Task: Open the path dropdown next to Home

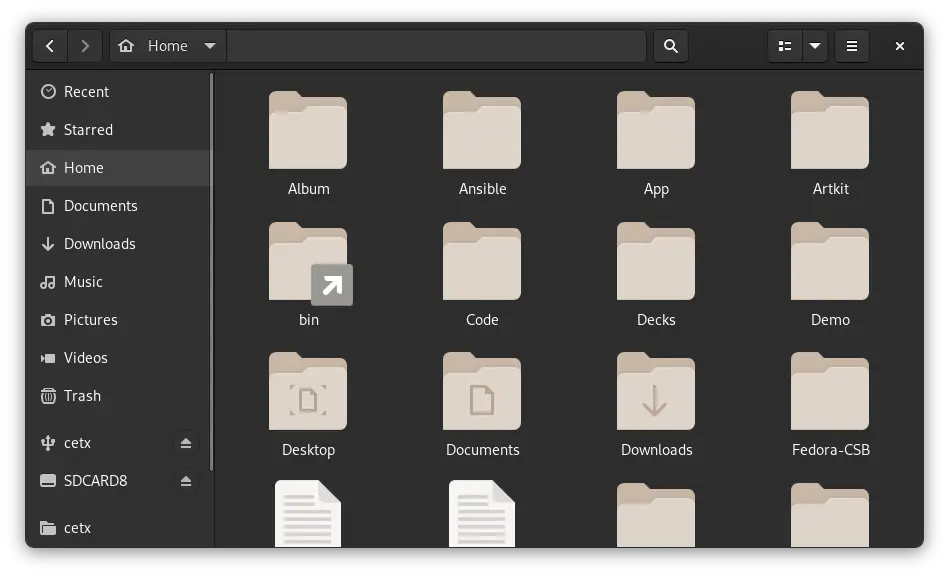Action: click(210, 45)
